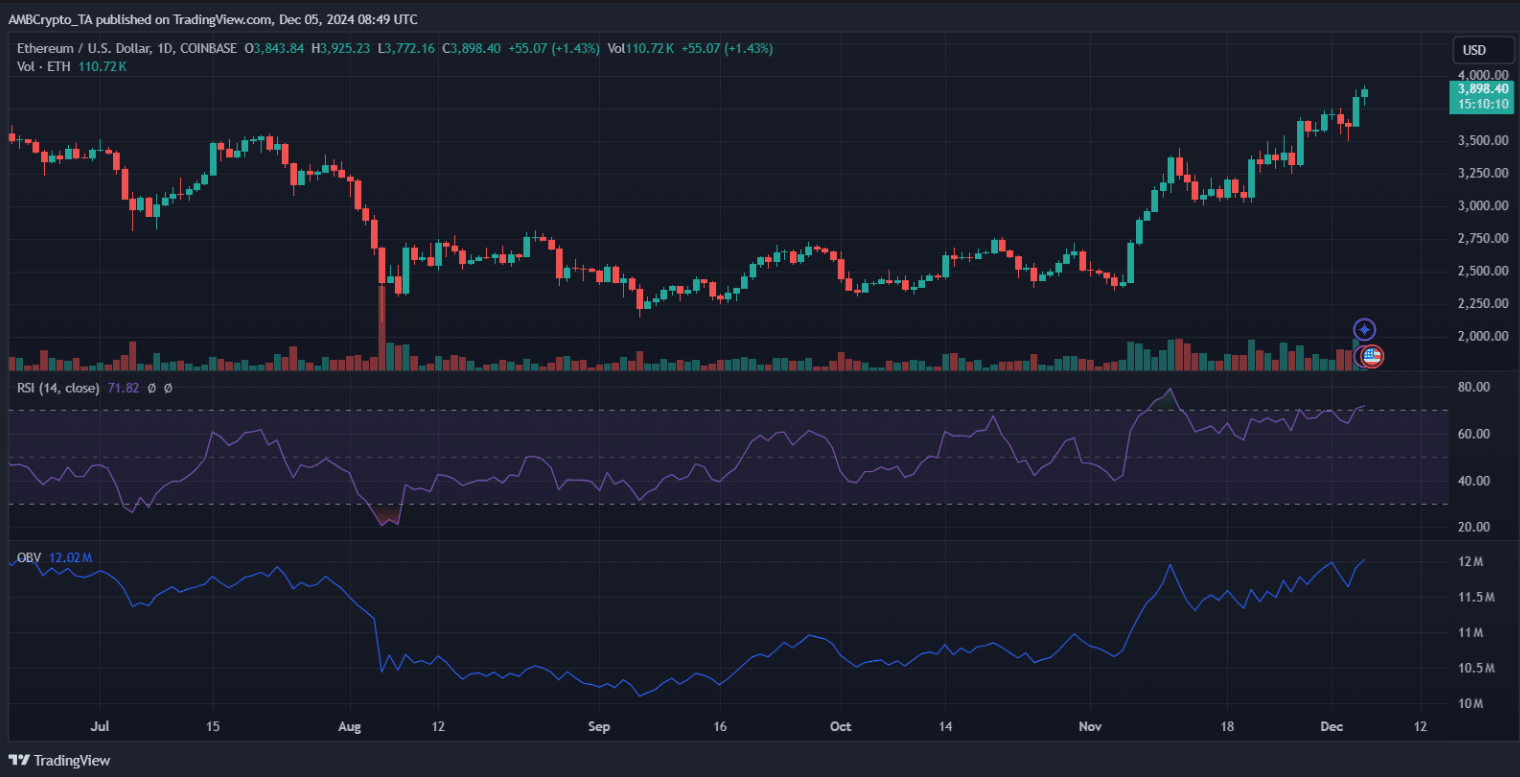This screenshot has height=777, width=1520.
Task: Click the Aug date label on time axis
Action: tap(348, 726)
